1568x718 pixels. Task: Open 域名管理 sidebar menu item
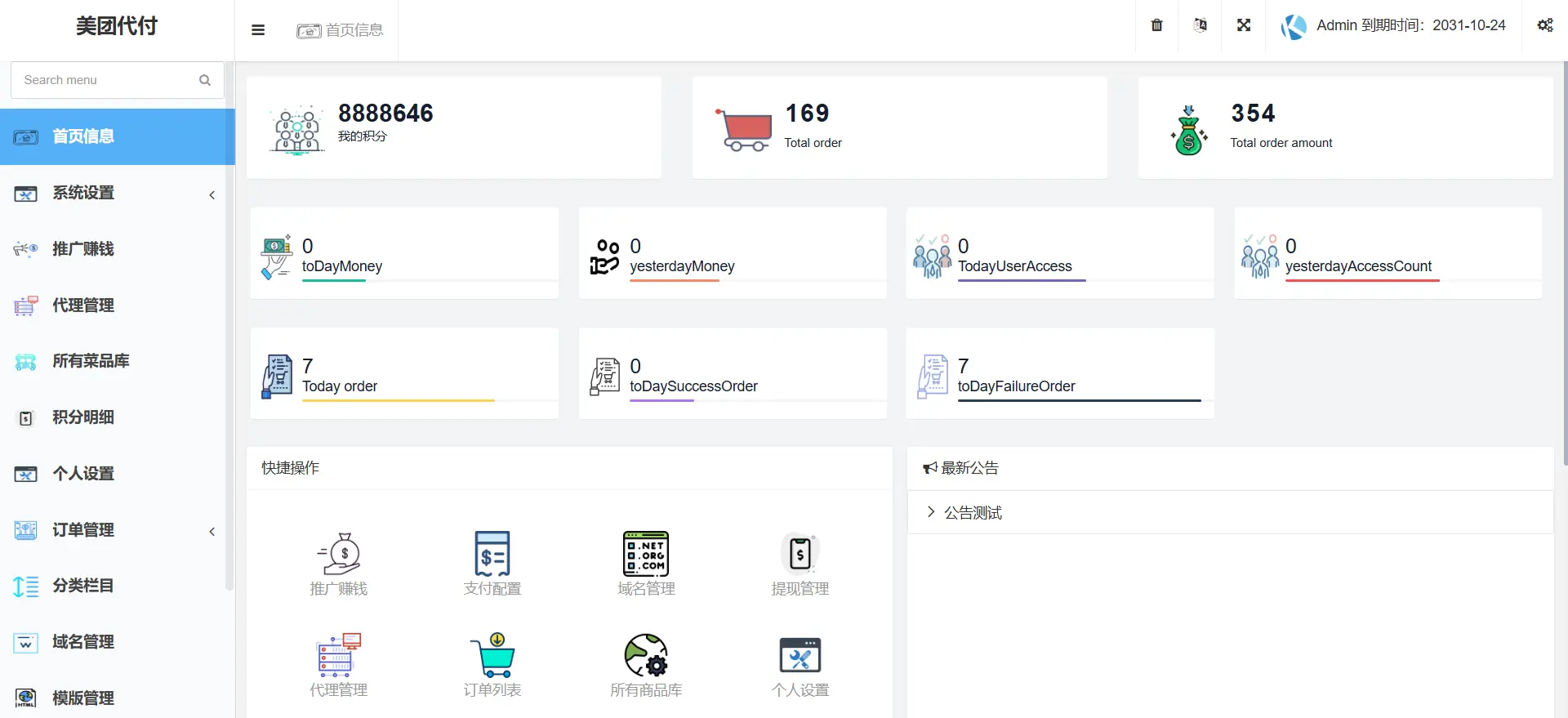click(118, 642)
